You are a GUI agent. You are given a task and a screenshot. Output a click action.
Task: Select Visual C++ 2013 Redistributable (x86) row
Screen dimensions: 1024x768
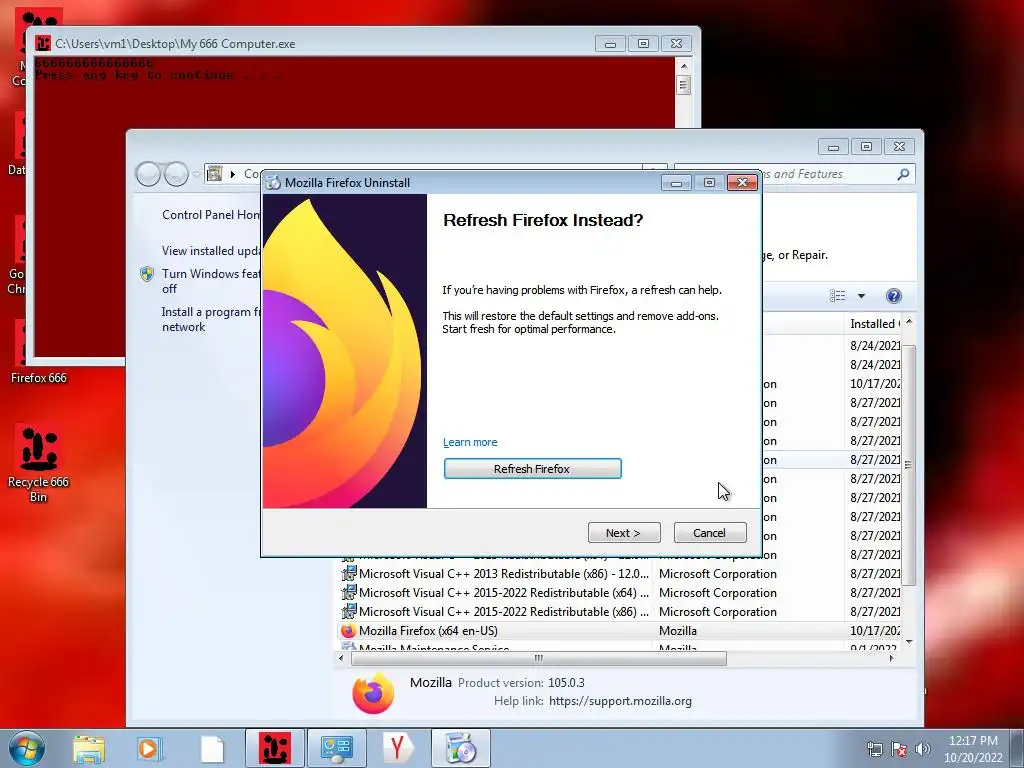tap(620, 574)
